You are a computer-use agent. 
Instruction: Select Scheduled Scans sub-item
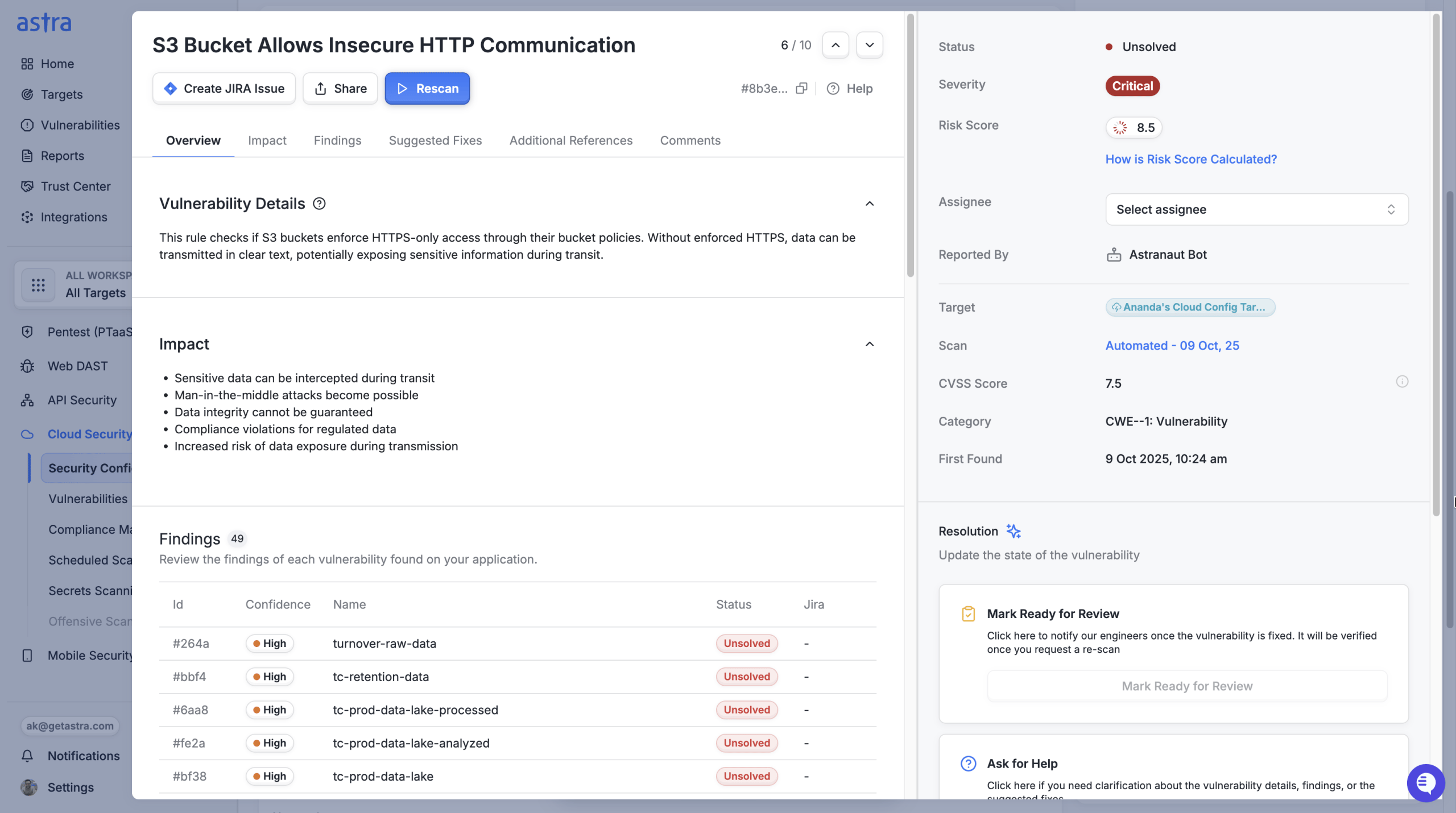90,560
